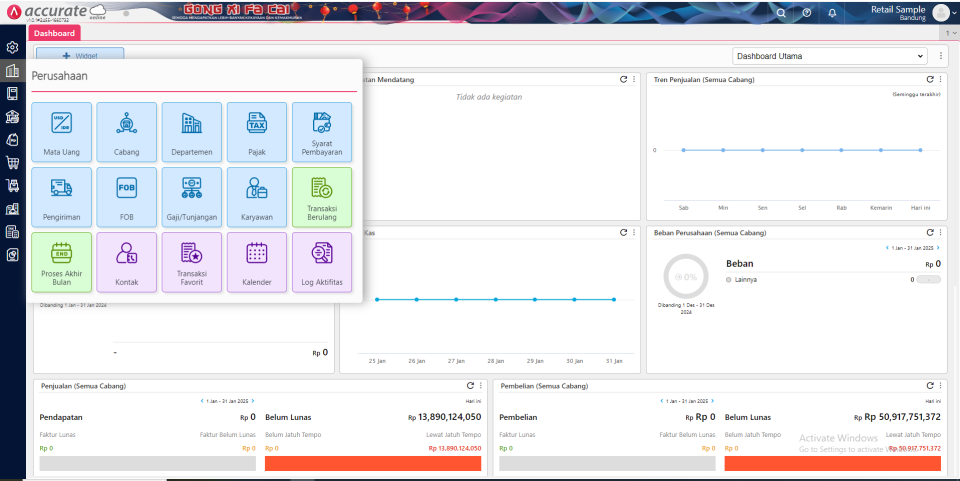This screenshot has width=960, height=481.
Task: Open Kegiatan Mendatang widget three-dot menu
Action: pyautogui.click(x=634, y=80)
